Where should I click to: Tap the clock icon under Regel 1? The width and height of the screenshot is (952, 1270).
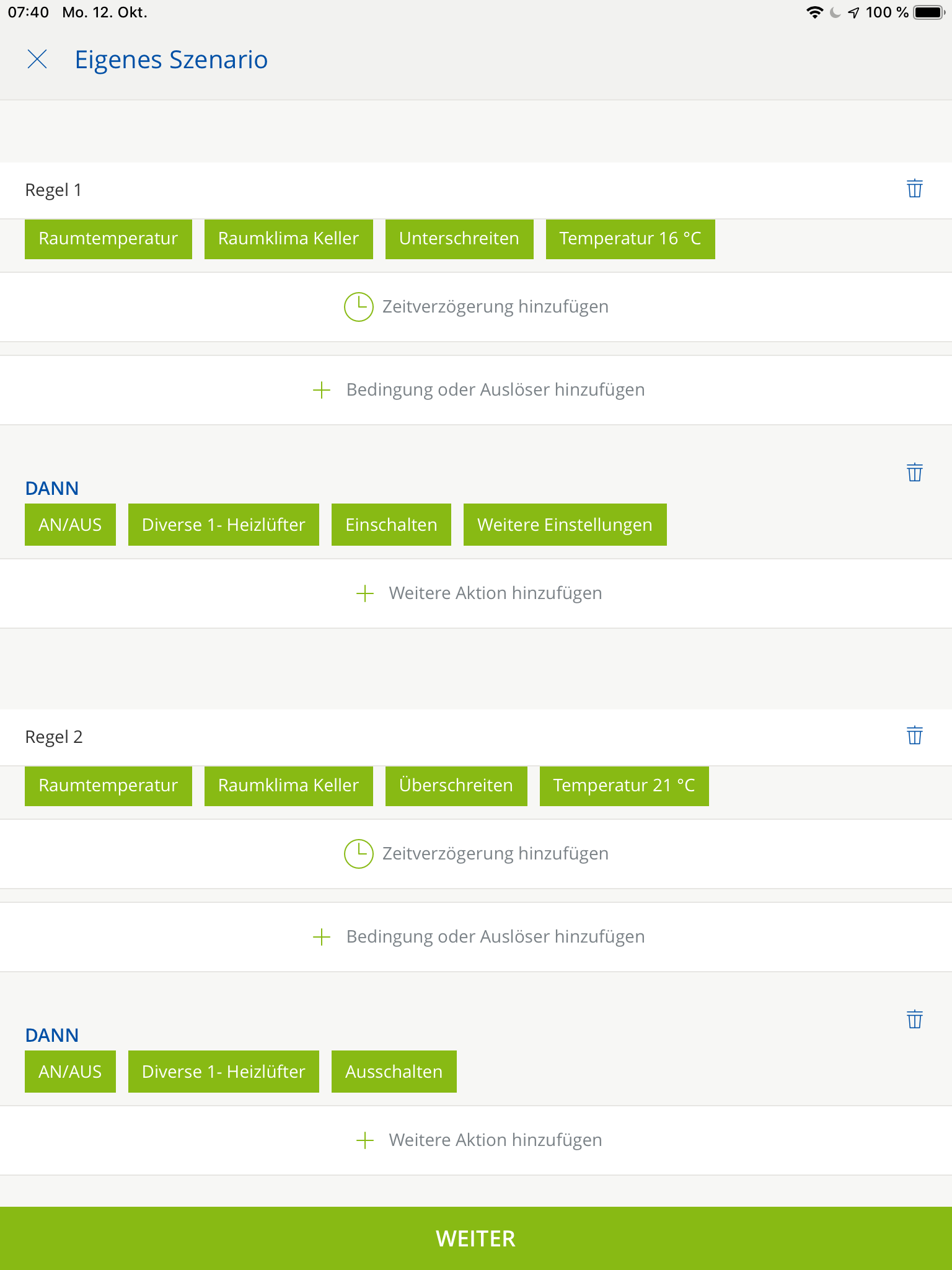pyautogui.click(x=358, y=307)
